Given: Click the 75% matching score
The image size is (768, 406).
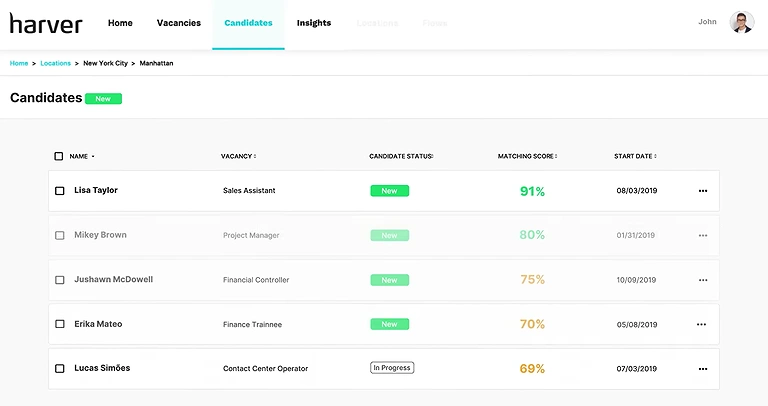Looking at the screenshot, I should point(532,280).
